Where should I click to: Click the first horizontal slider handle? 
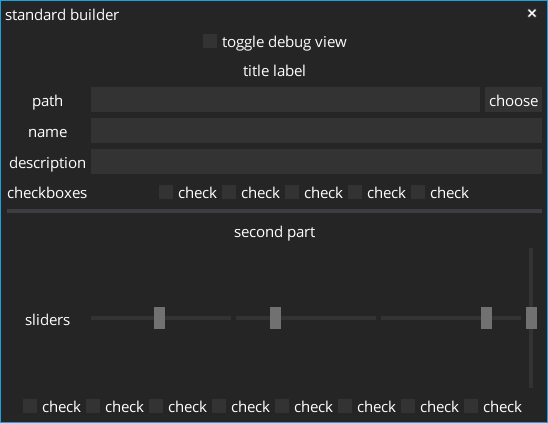click(159, 318)
